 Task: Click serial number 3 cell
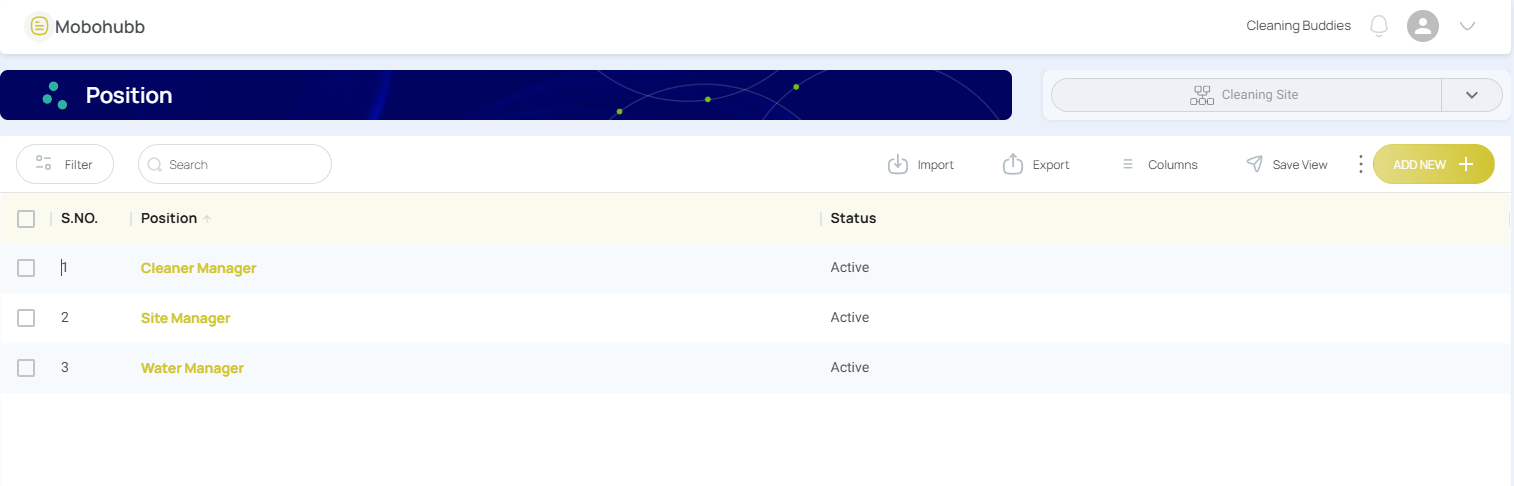coord(65,367)
